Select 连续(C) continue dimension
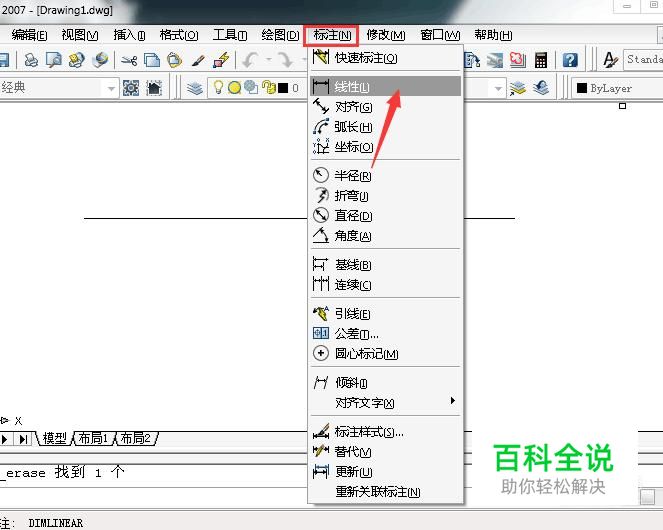Image resolution: width=663 pixels, height=530 pixels. click(x=386, y=285)
